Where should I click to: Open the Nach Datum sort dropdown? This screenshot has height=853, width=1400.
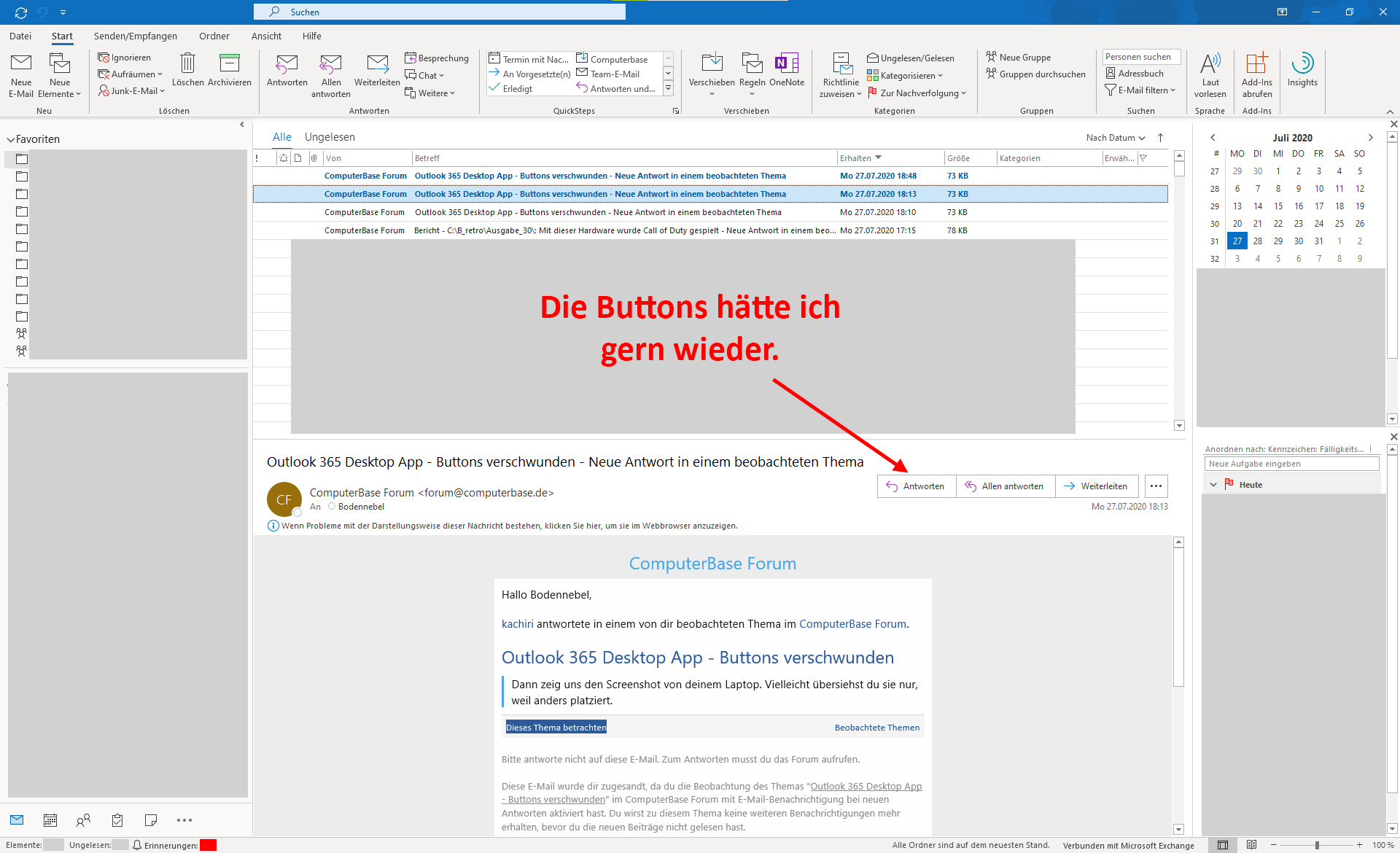tap(1115, 138)
